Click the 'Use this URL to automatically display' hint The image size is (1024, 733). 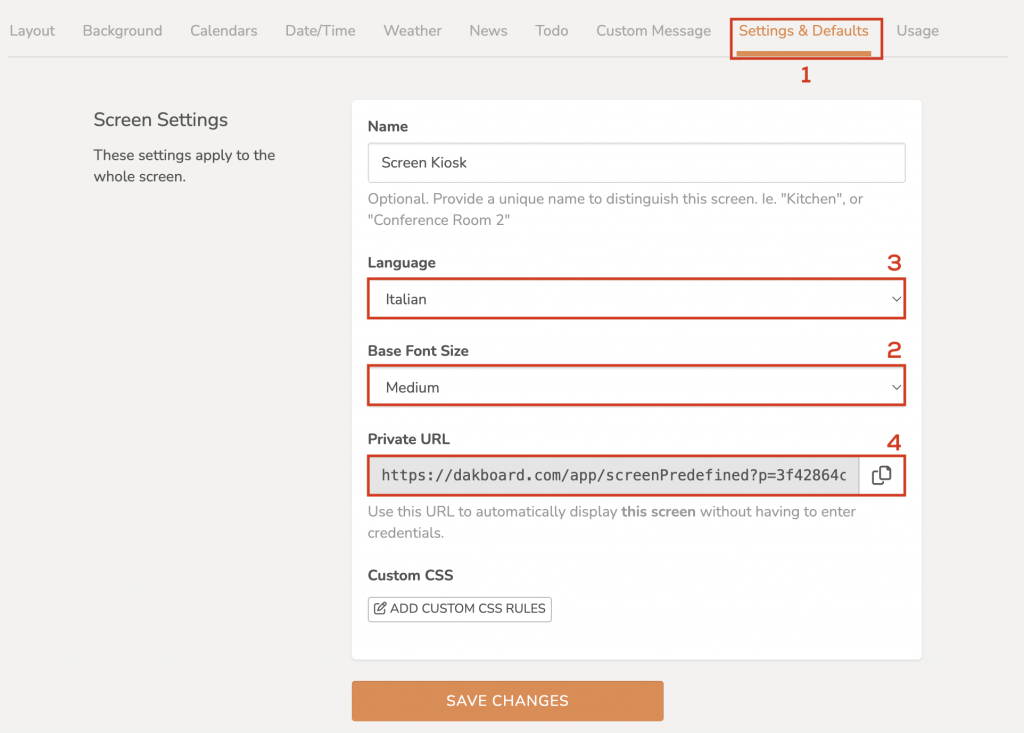(611, 522)
